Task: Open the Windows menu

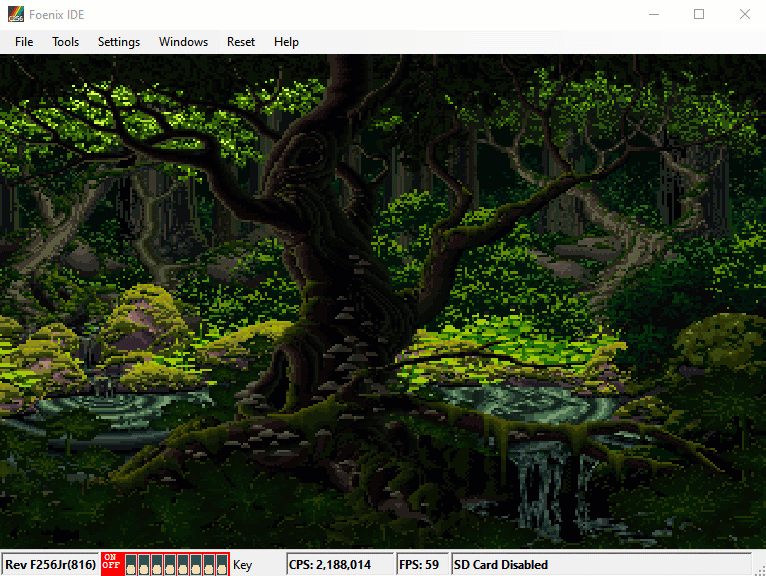Action: point(183,42)
